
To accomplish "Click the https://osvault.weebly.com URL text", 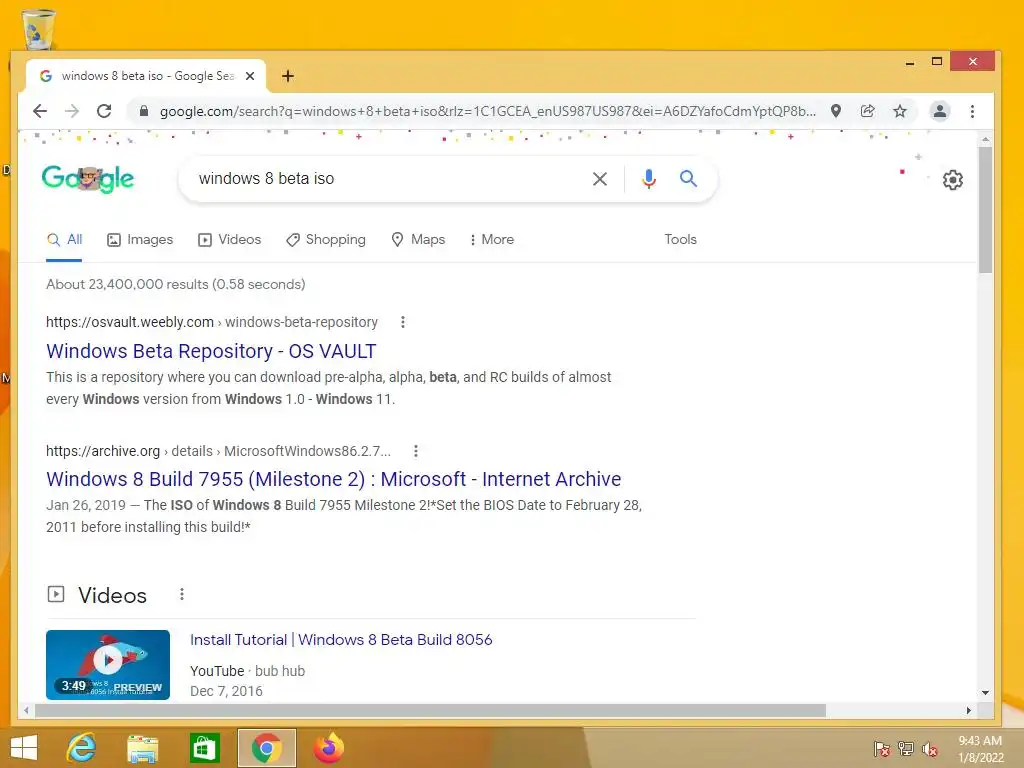I will tap(130, 322).
